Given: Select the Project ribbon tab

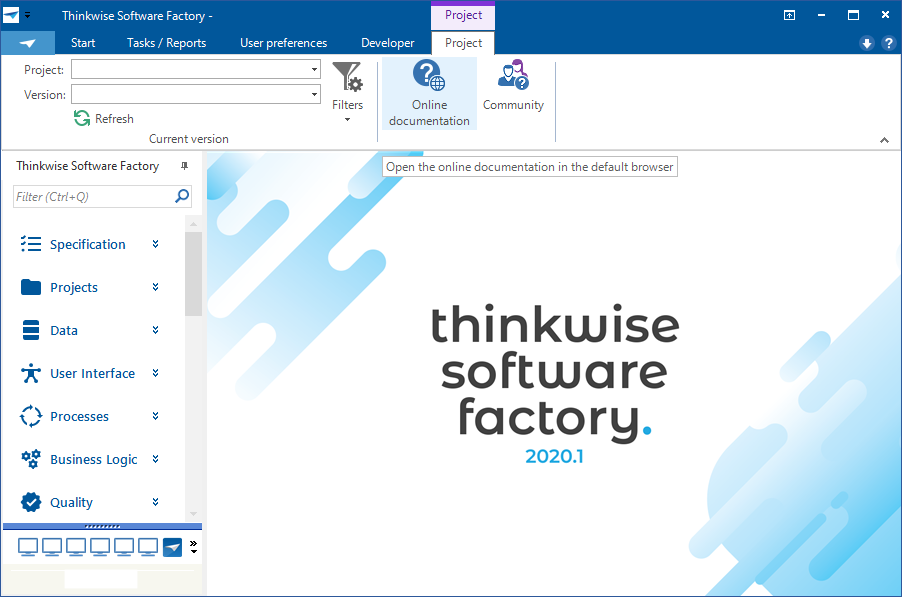Looking at the screenshot, I should click(x=463, y=43).
